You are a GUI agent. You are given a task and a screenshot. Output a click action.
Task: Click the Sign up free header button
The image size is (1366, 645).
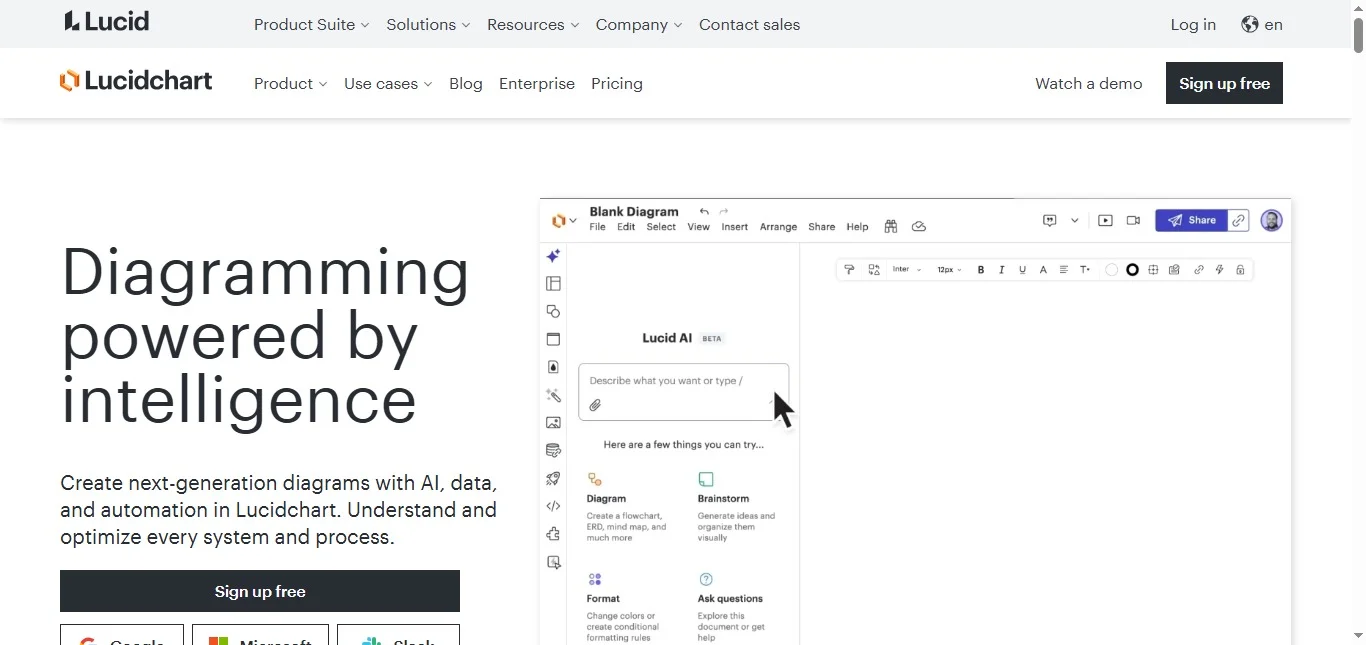point(1224,83)
